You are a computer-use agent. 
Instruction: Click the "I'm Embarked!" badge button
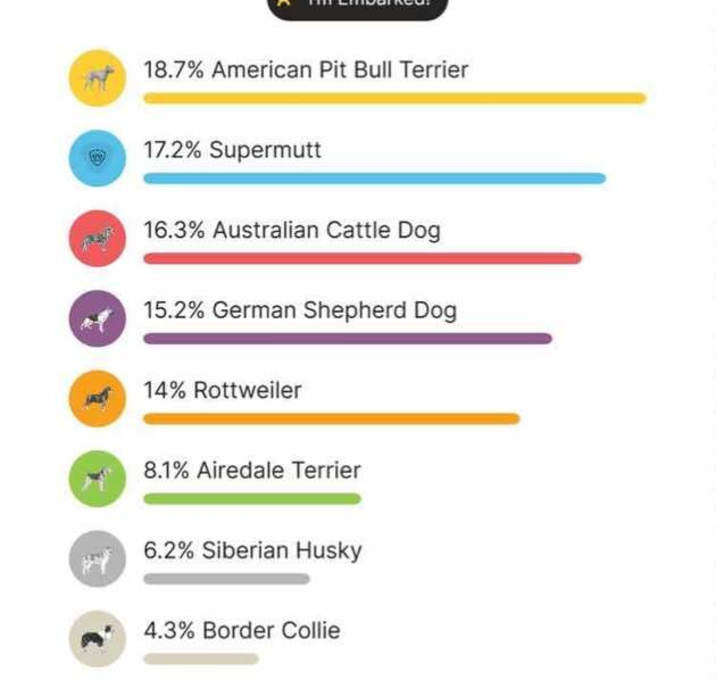point(358,7)
